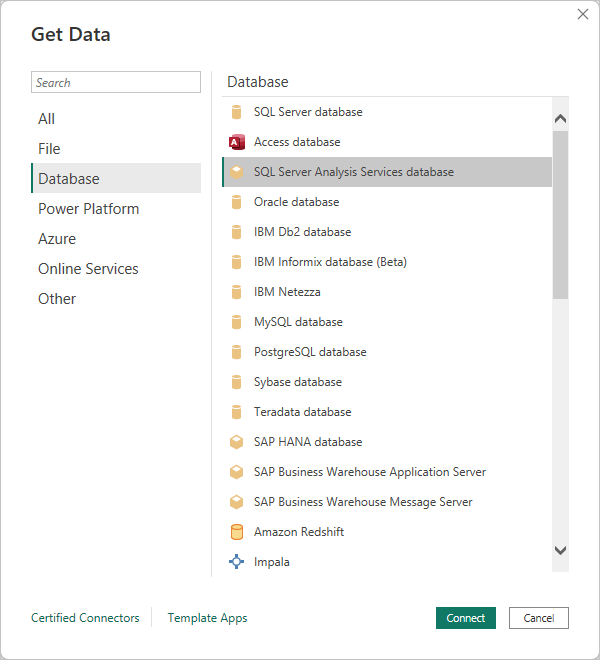Viewport: 600px width, 660px height.
Task: Open the Template Apps link
Action: (207, 618)
